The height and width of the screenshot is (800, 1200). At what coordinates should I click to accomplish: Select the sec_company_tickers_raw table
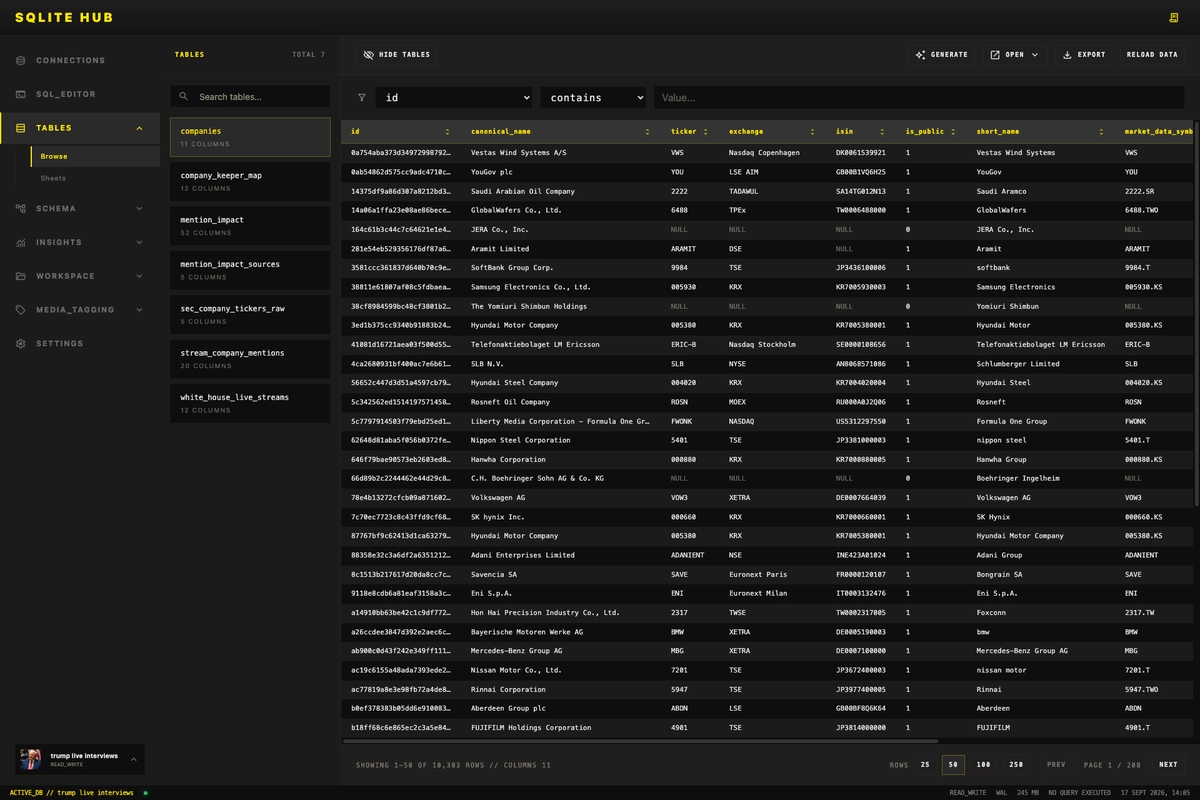[250, 315]
